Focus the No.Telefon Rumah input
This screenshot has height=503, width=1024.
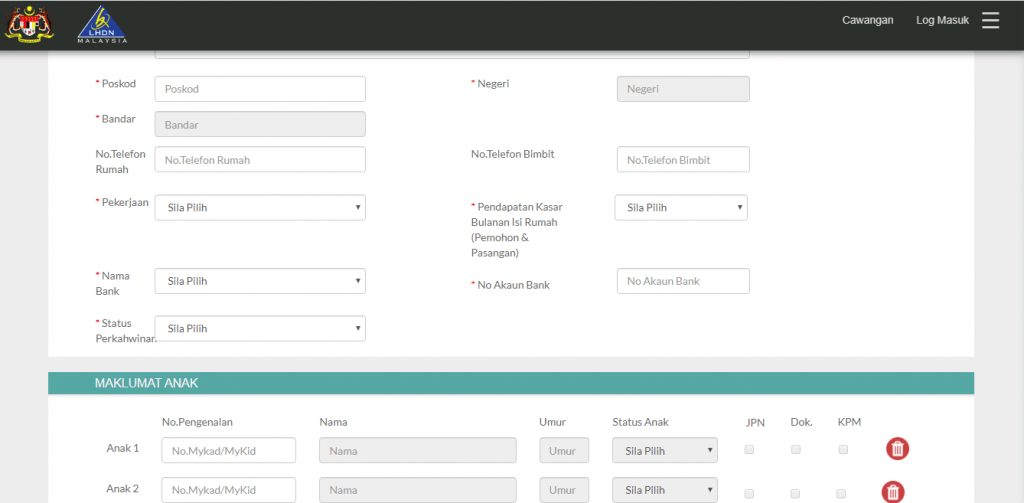[x=260, y=159]
